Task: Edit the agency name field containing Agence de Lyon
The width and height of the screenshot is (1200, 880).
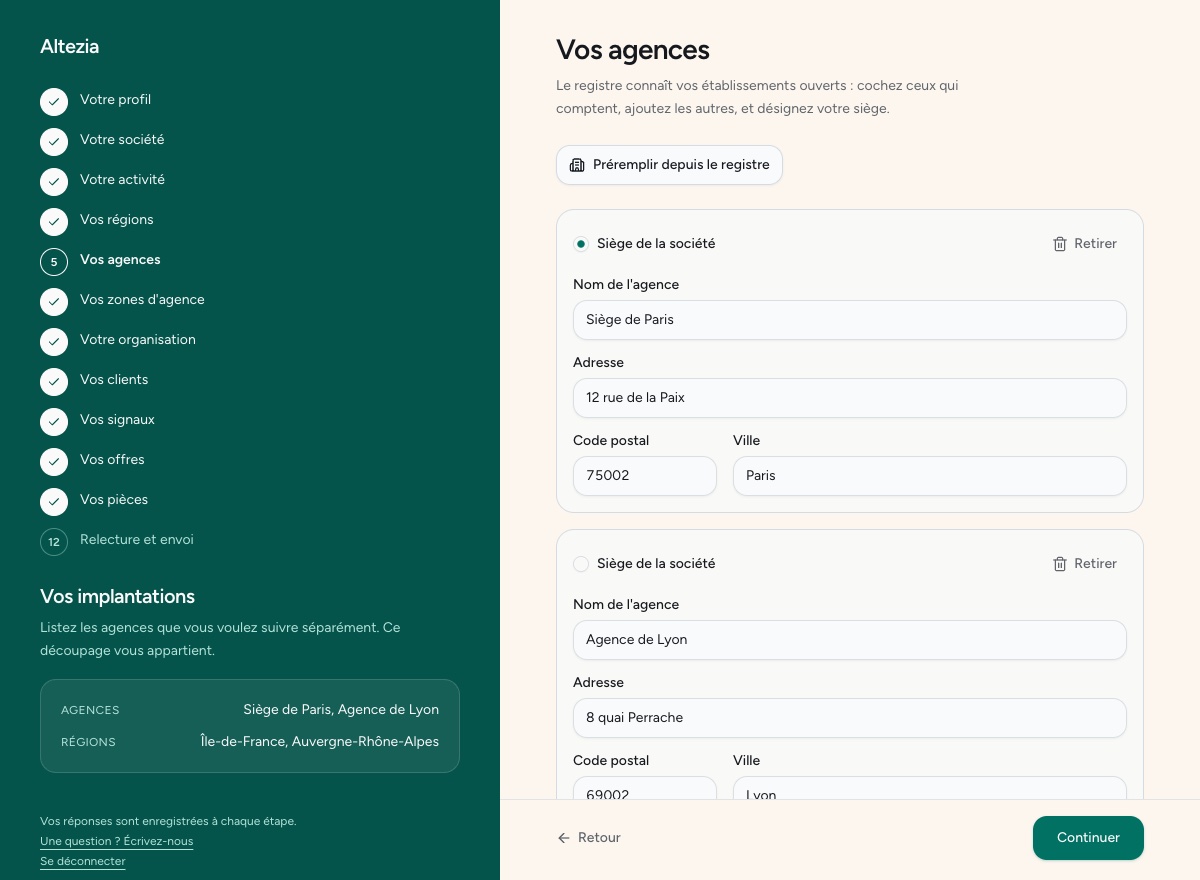Action: coord(850,640)
